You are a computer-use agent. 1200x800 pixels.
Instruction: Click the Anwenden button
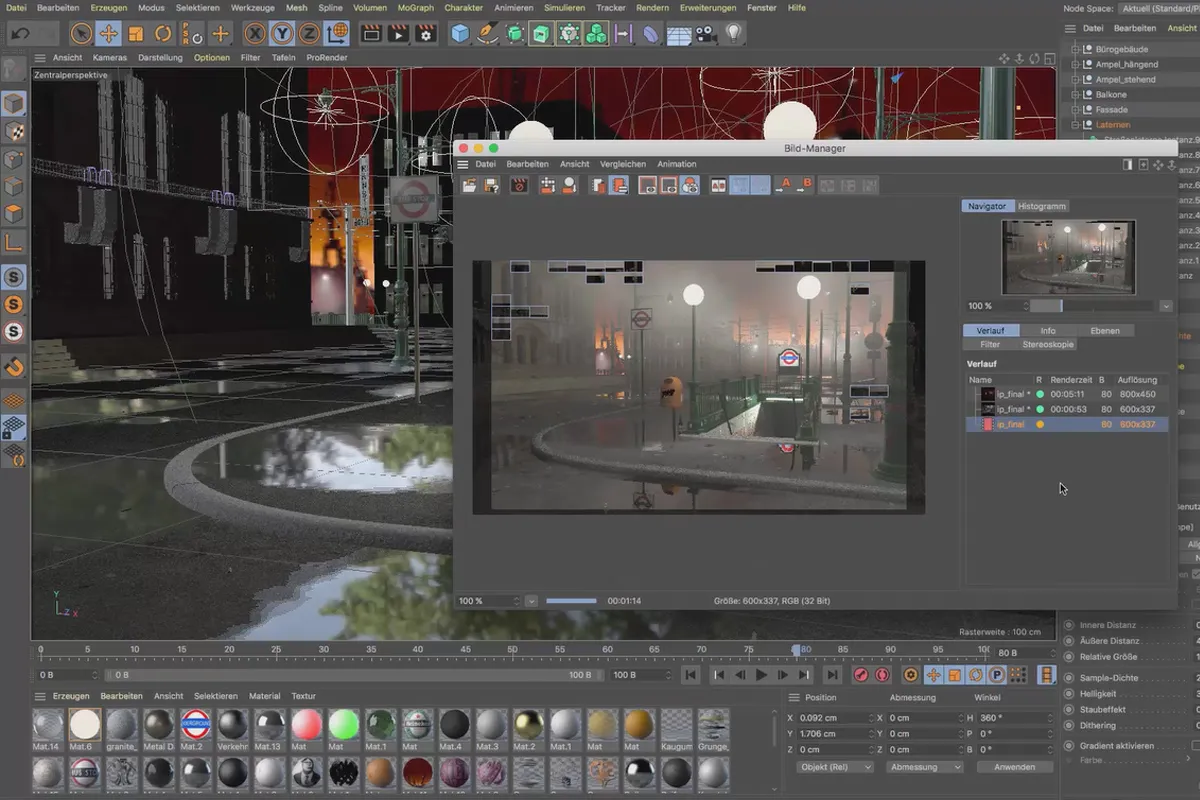coord(1014,767)
